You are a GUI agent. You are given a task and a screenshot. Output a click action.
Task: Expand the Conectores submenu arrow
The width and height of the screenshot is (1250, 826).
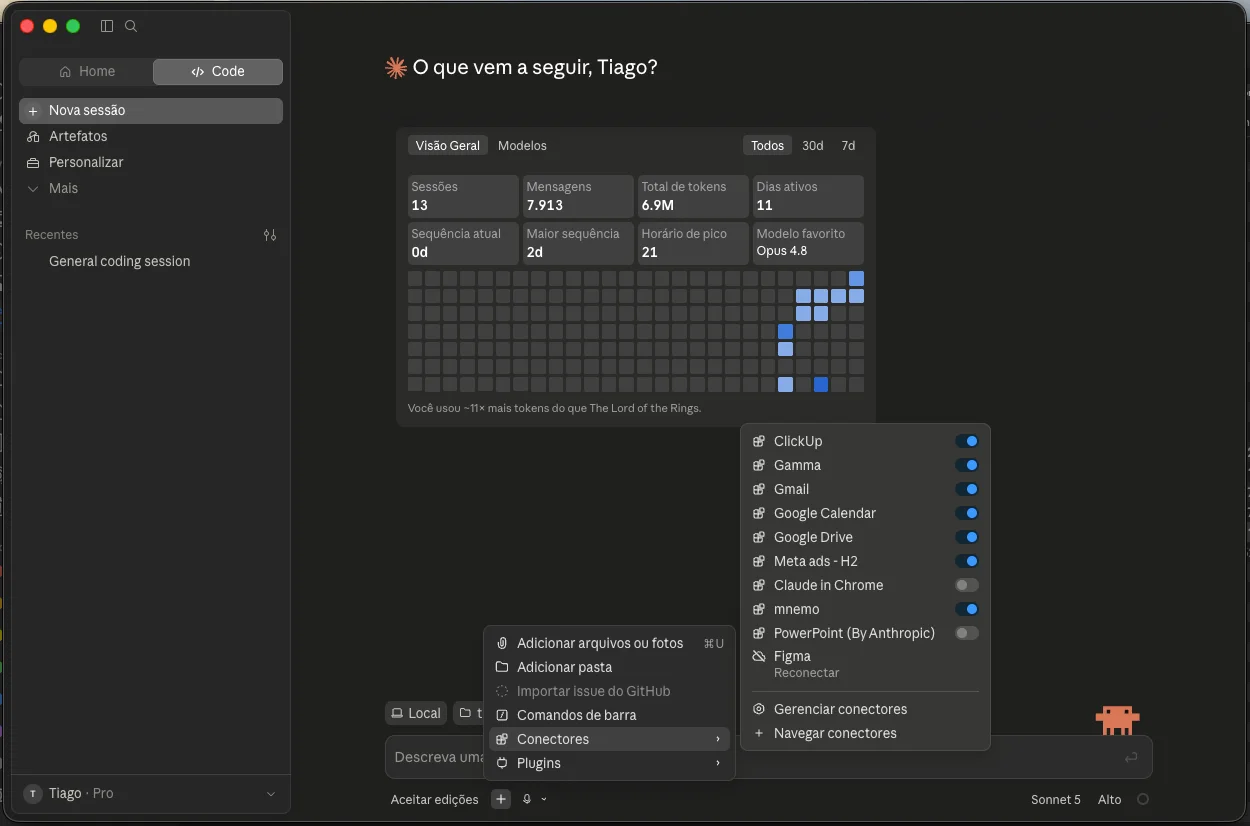click(718, 739)
